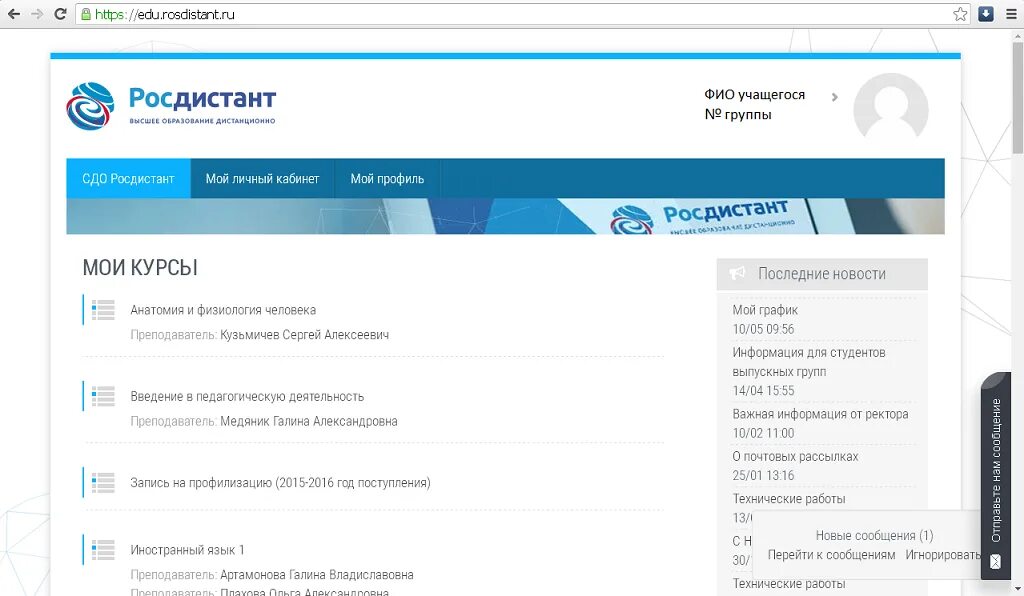1024x596 pixels.
Task: Click the list icon beside Анатомия и физиология человека
Action: 103,309
